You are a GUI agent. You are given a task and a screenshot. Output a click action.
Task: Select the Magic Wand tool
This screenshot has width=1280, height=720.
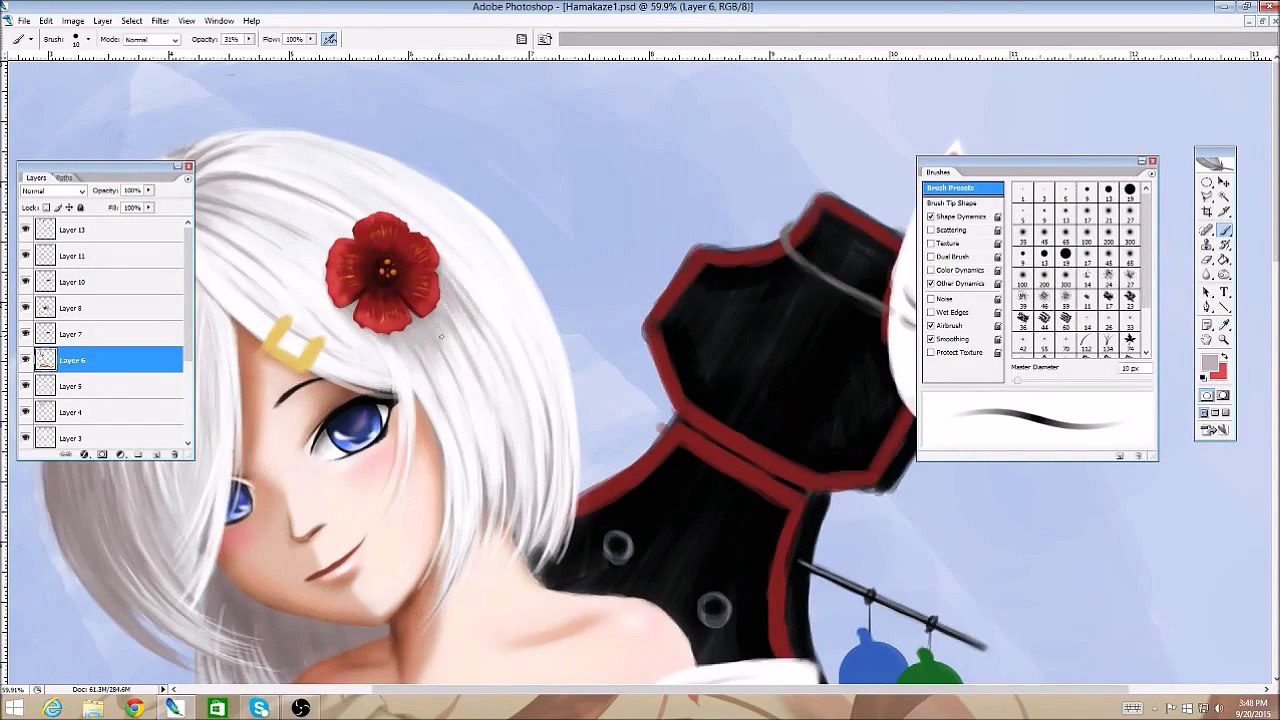[1224, 195]
